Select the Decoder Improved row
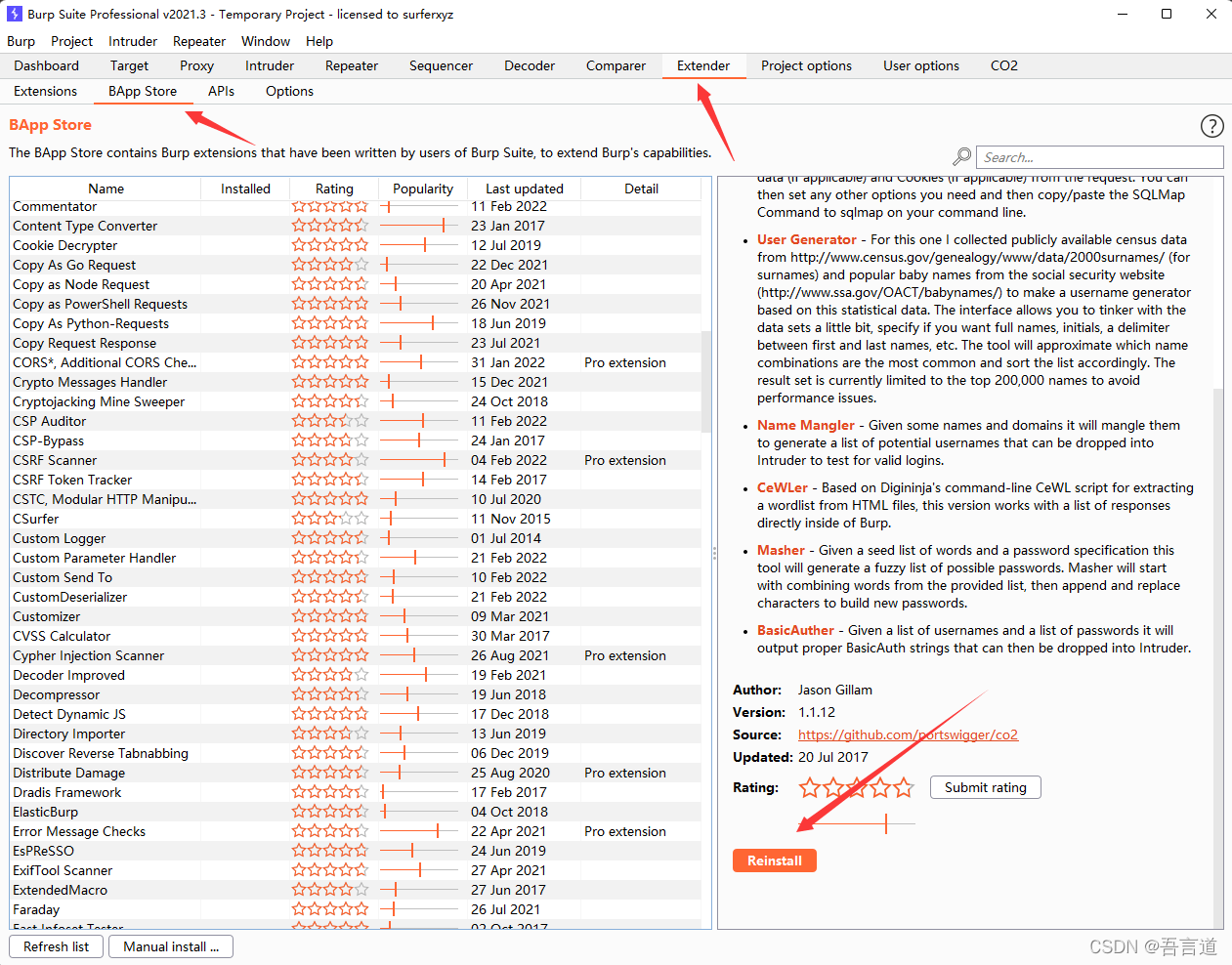 pyautogui.click(x=356, y=675)
